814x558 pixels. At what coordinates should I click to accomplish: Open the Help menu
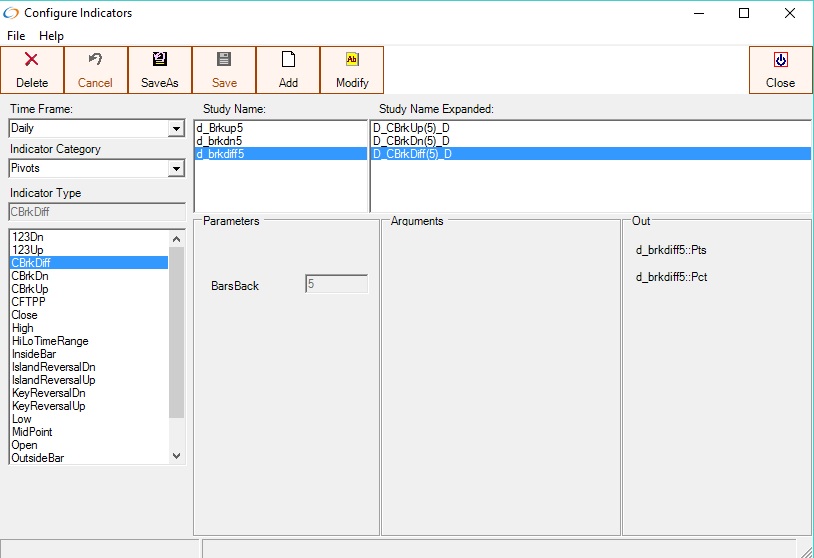pos(51,36)
